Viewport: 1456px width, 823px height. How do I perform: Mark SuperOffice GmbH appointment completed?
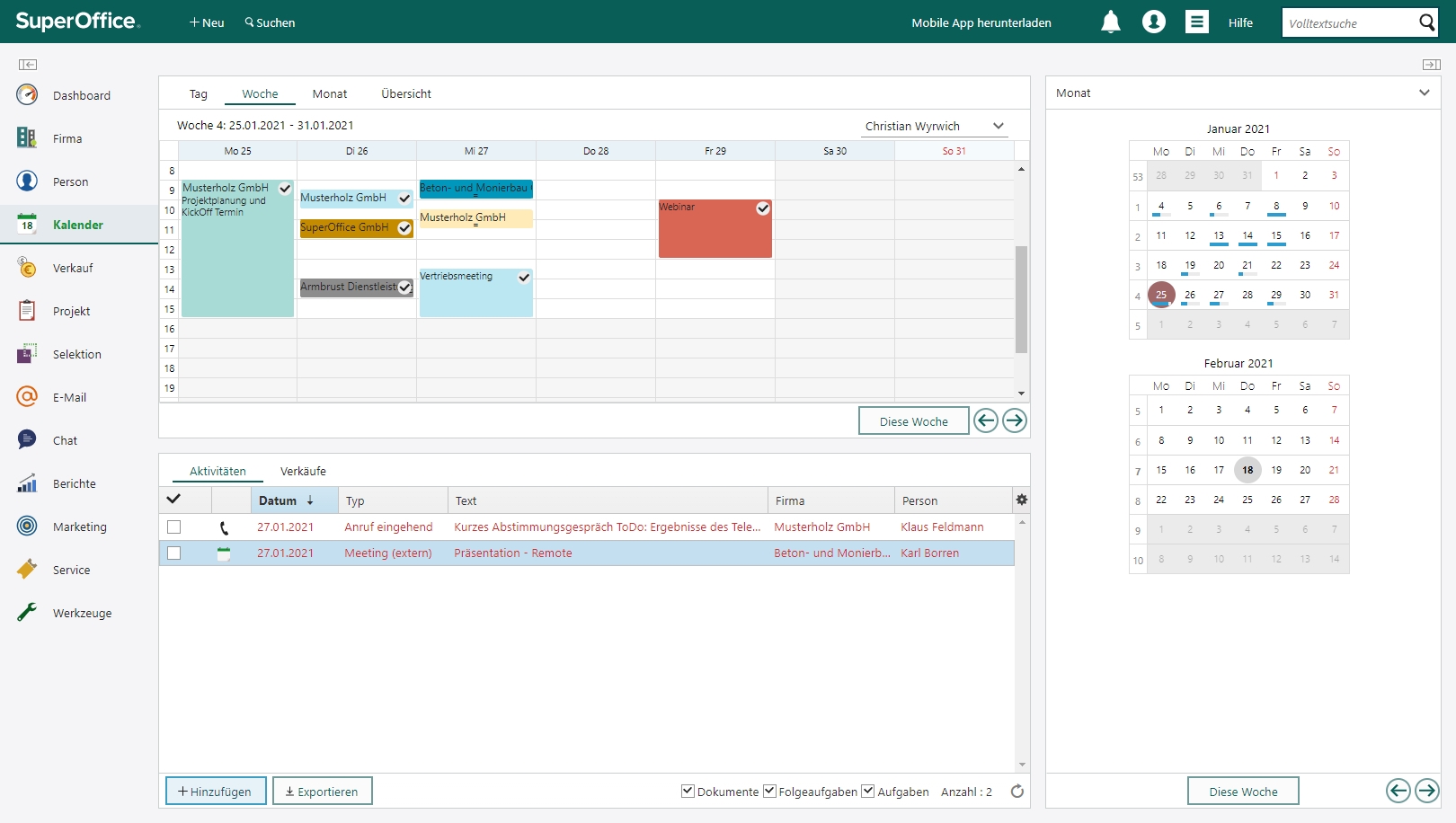point(404,228)
